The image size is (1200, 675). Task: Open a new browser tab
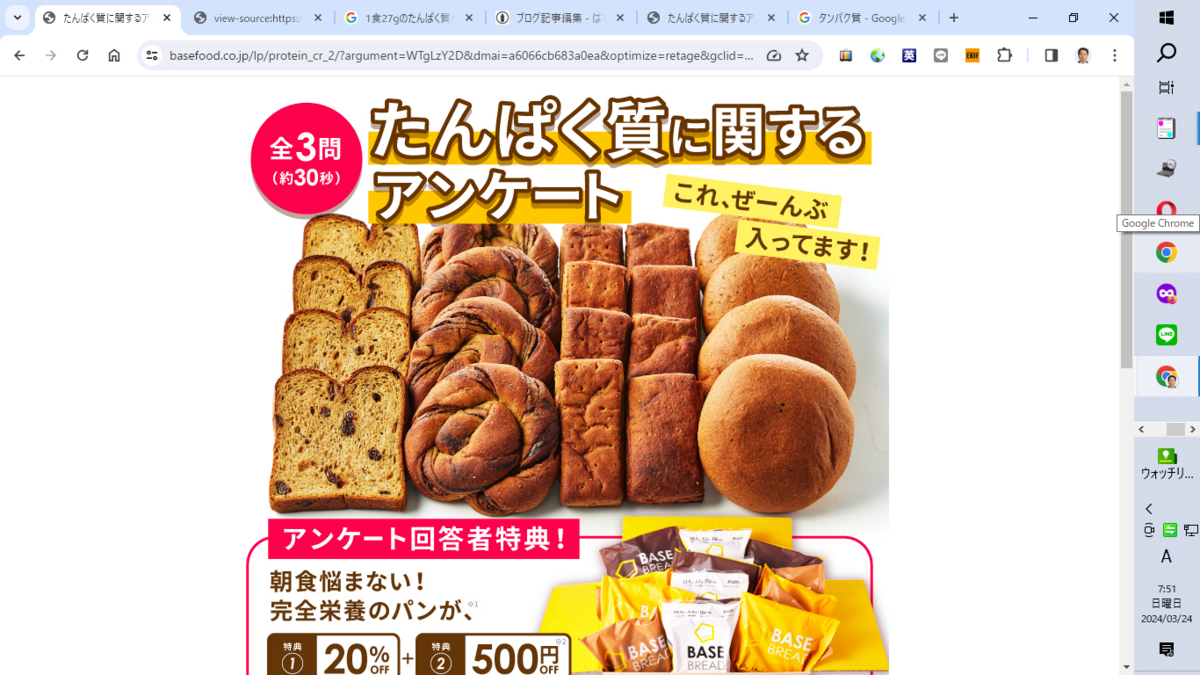pyautogui.click(x=954, y=18)
